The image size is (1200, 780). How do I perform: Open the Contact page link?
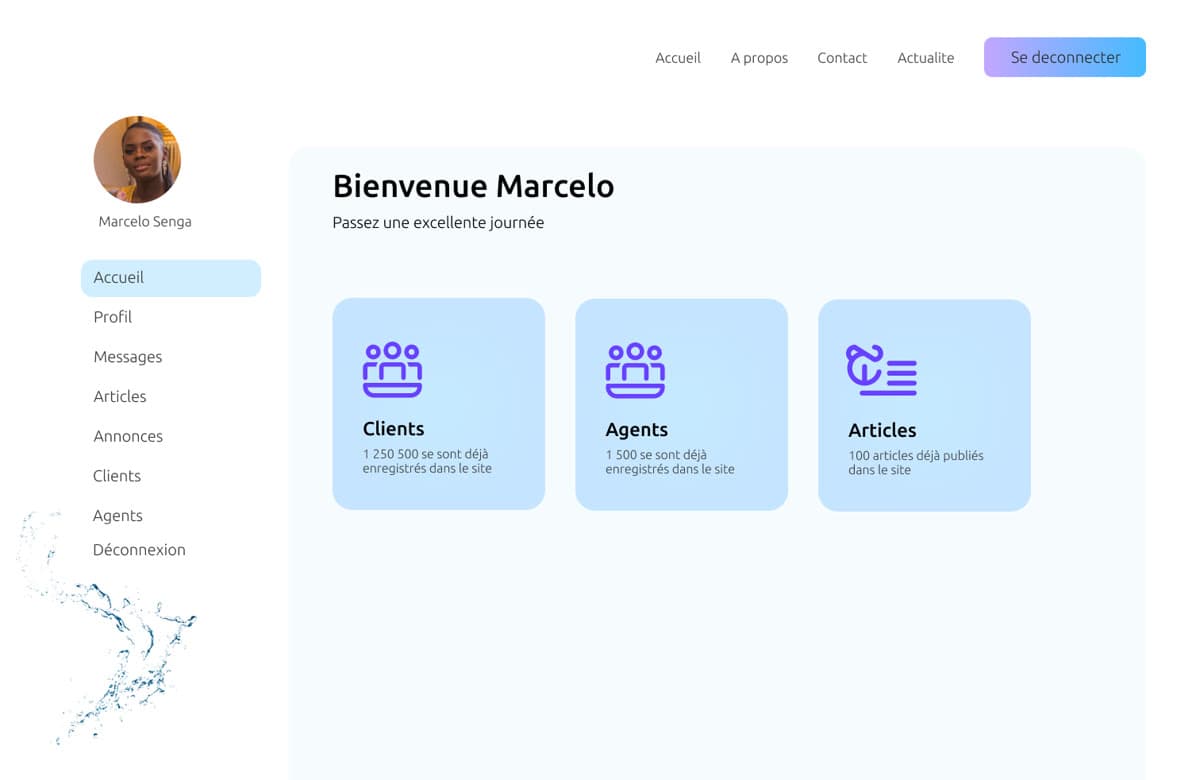pyautogui.click(x=842, y=58)
